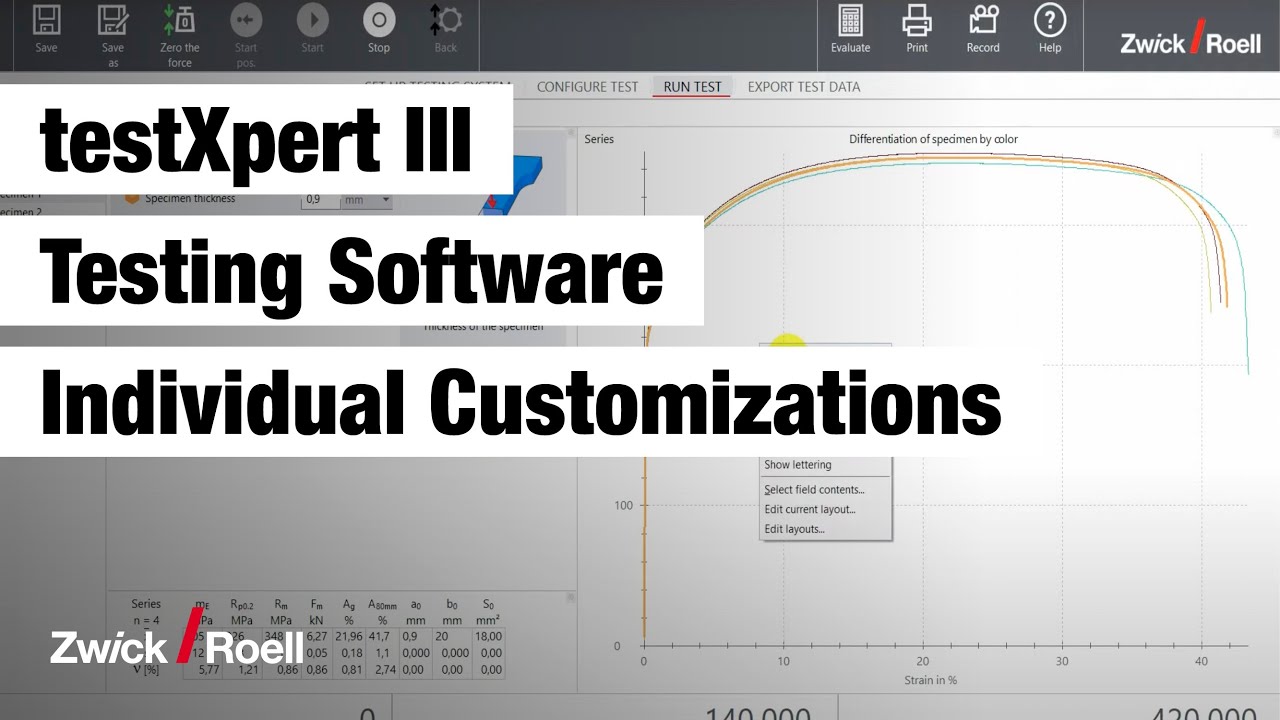Click Zero the force icon
The height and width of the screenshot is (720, 1280).
tap(179, 20)
